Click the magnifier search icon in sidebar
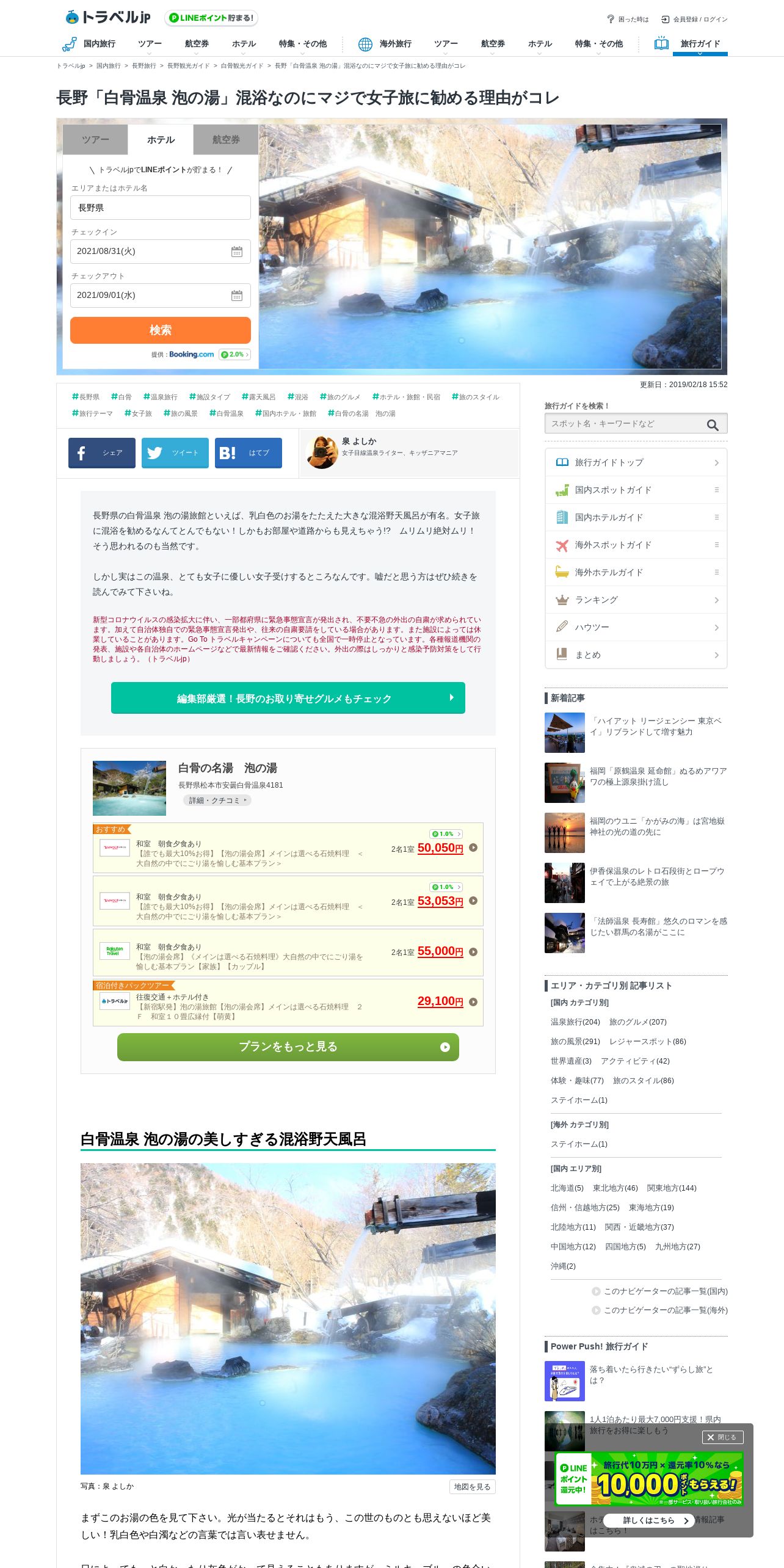This screenshot has height=1568, width=784. coord(713,425)
